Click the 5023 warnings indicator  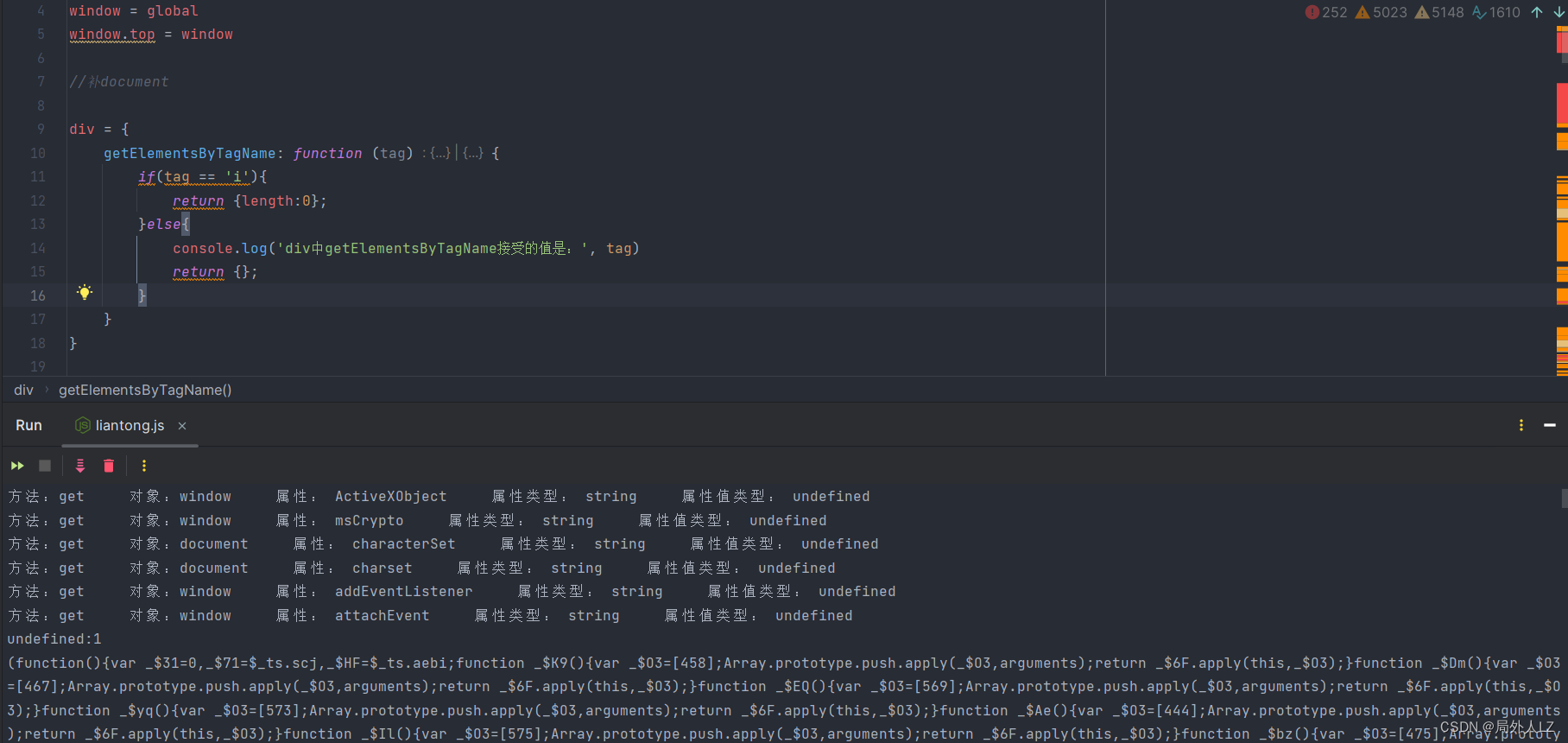click(x=1381, y=12)
